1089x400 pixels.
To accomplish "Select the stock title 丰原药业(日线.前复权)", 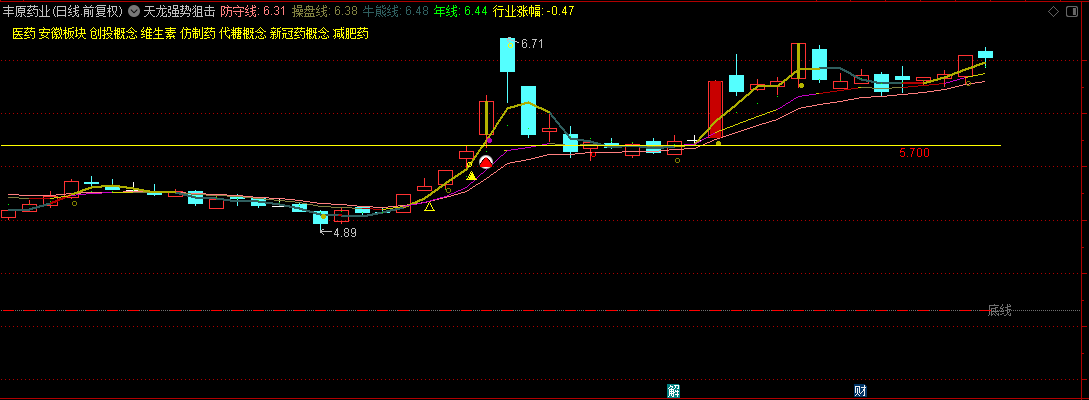I will click(63, 11).
